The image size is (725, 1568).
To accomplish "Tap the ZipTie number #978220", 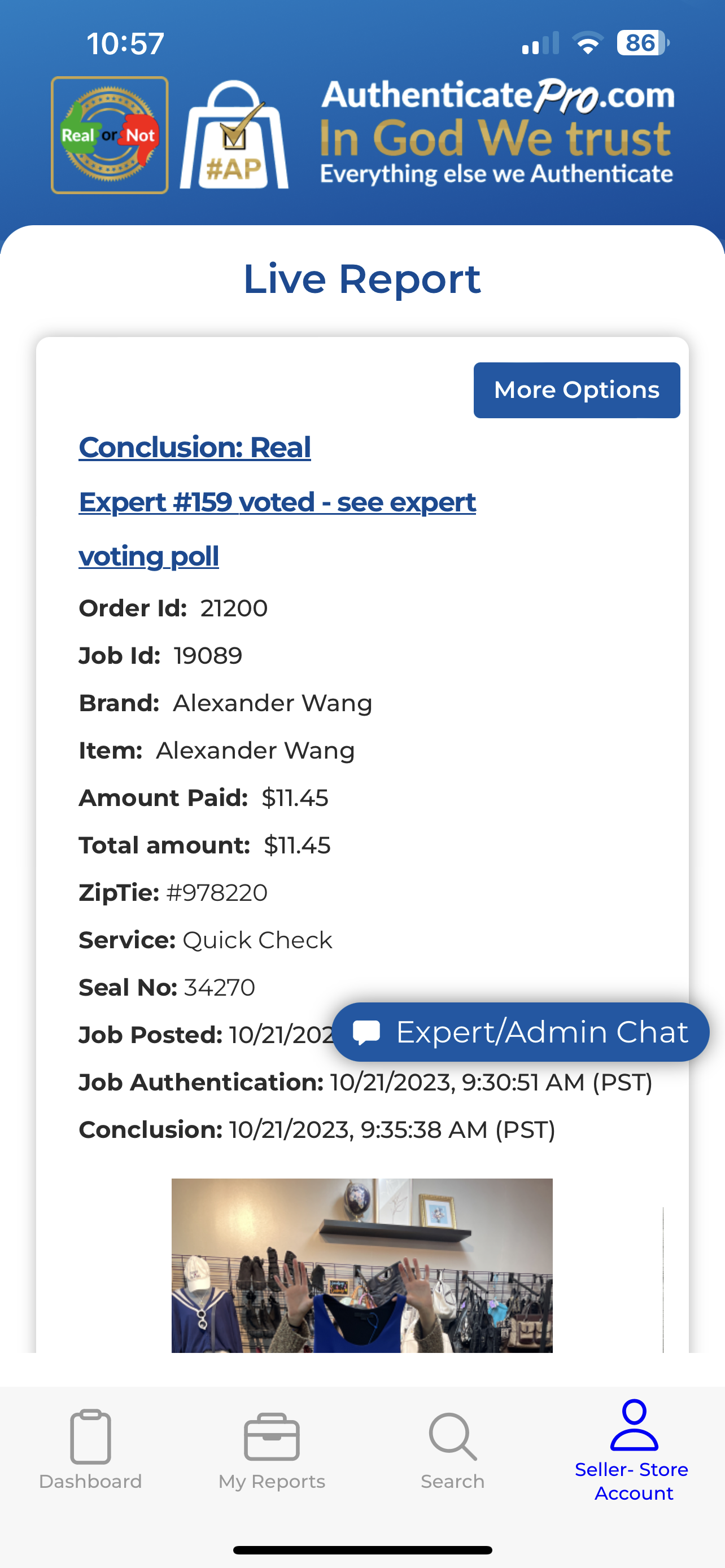I will (x=217, y=893).
